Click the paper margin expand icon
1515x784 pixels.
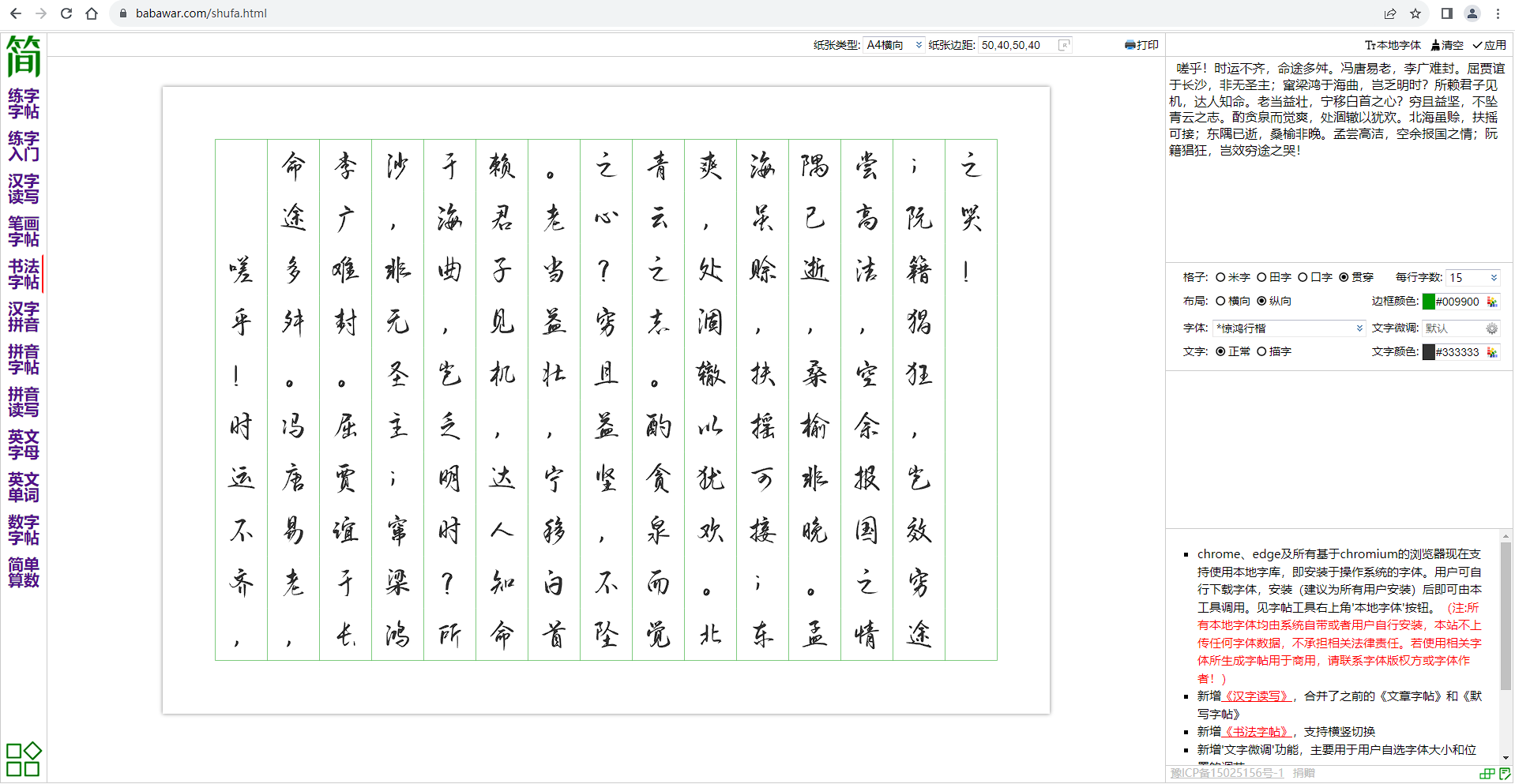[1065, 45]
